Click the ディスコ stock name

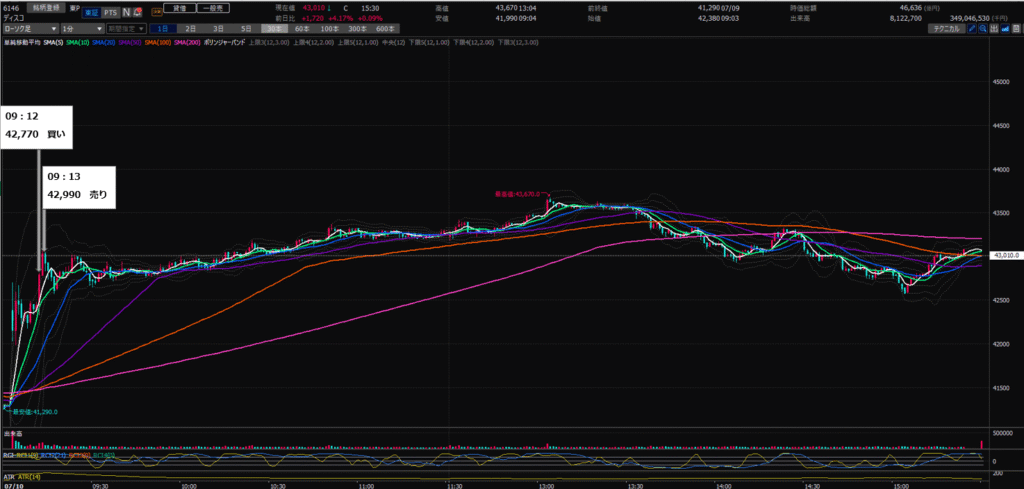tap(14, 18)
